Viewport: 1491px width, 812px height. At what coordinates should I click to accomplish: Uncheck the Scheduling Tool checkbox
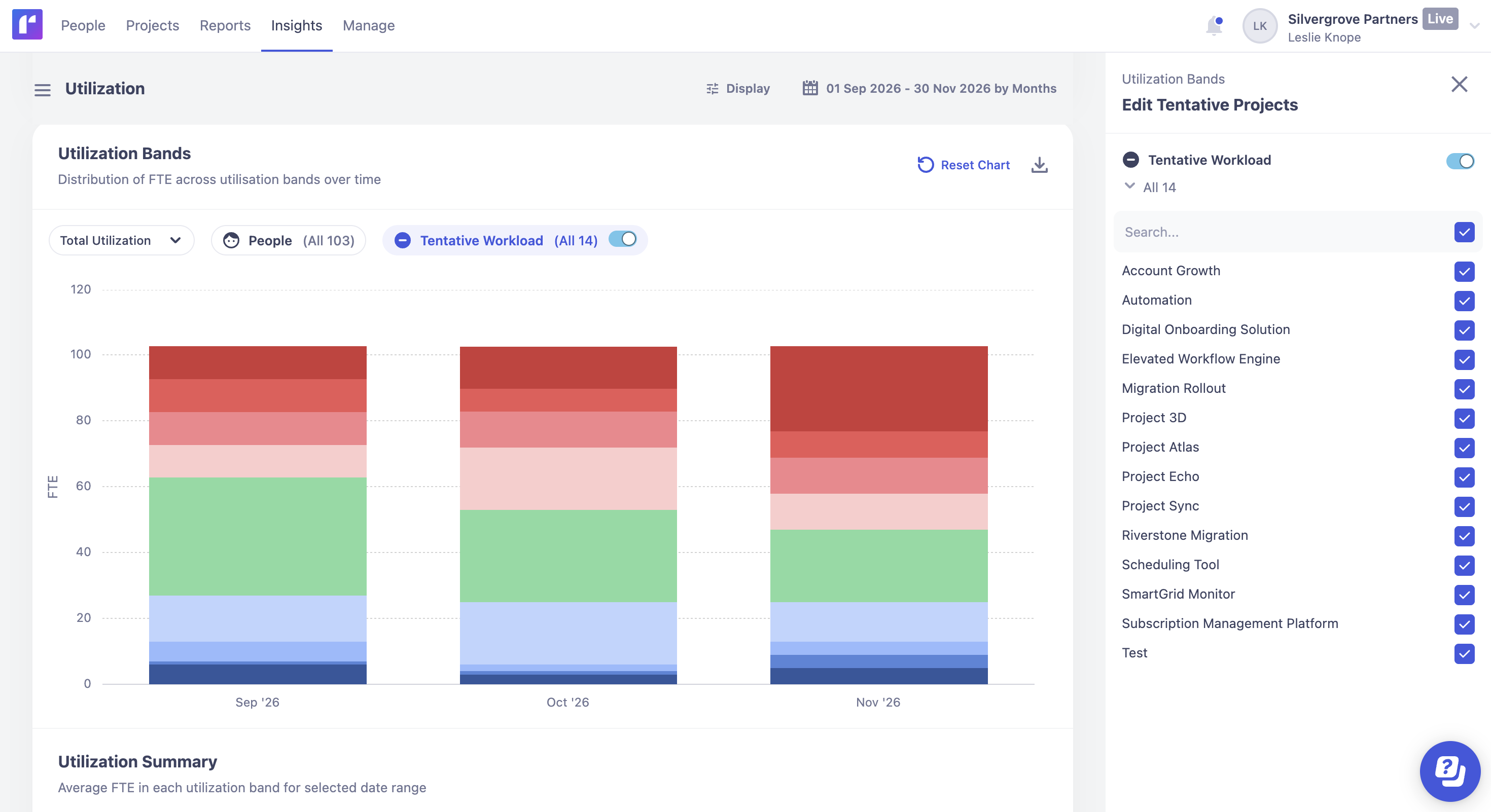1464,565
